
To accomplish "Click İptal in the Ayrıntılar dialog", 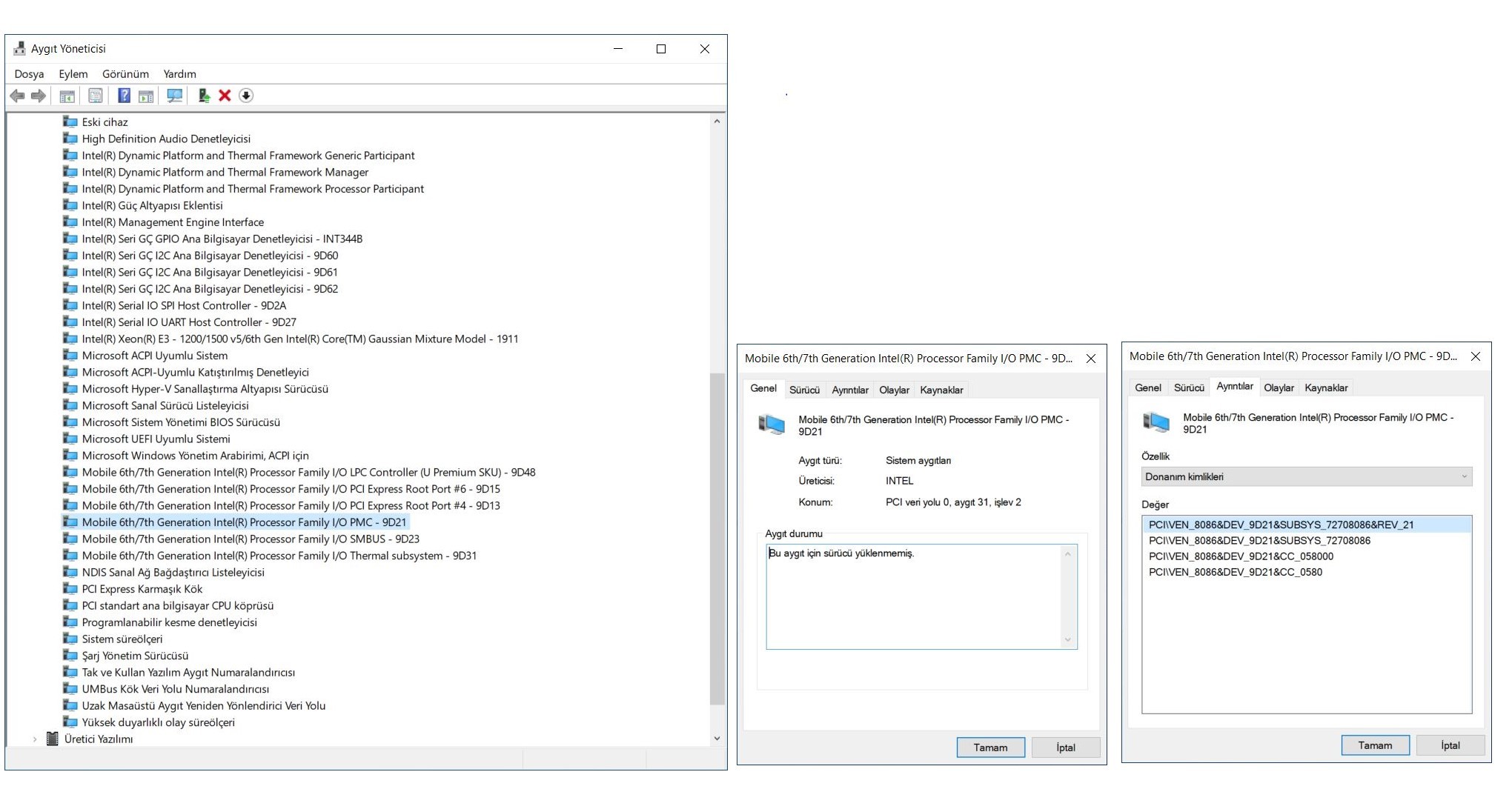I will coord(1450,745).
